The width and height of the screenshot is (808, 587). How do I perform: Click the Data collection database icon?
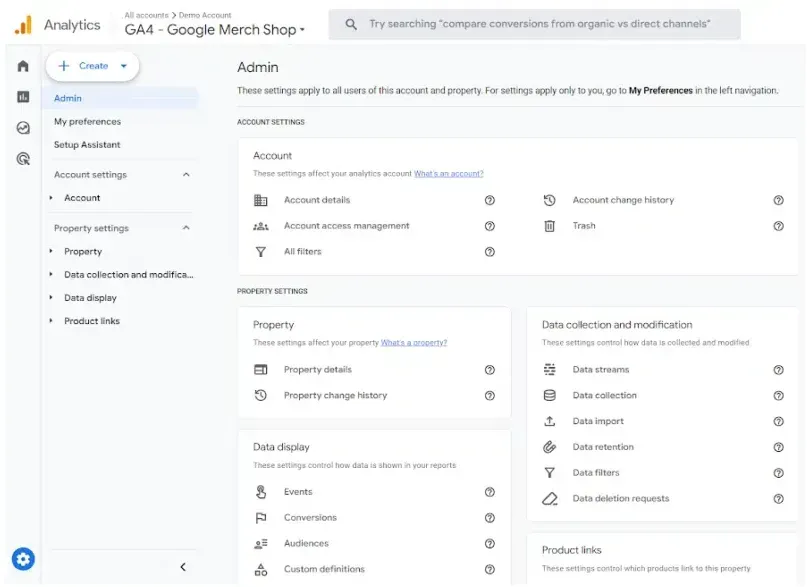pyautogui.click(x=549, y=395)
